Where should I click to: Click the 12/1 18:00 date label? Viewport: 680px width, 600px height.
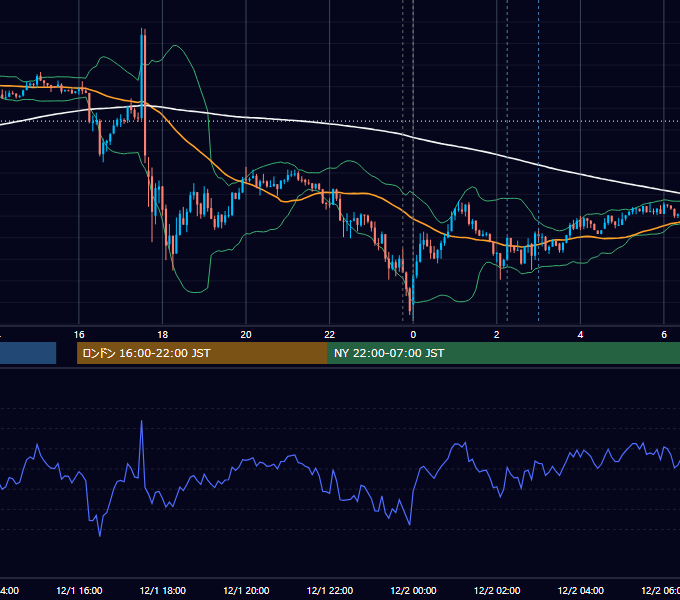tap(163, 590)
